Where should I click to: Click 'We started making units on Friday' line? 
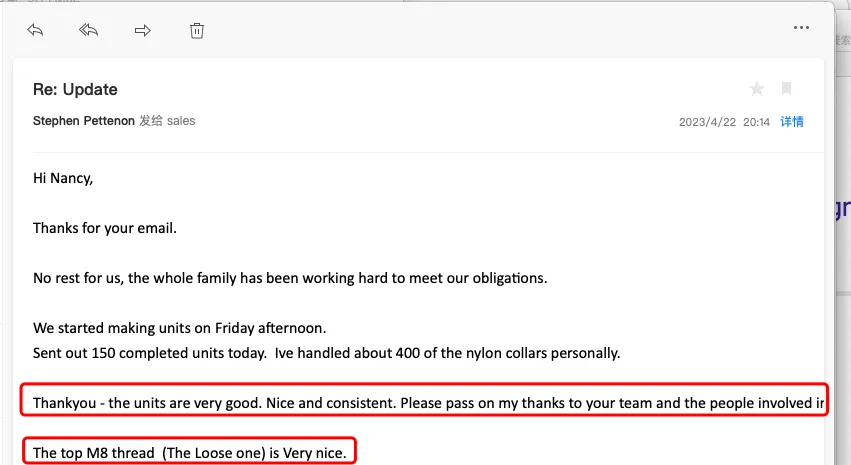(x=180, y=328)
